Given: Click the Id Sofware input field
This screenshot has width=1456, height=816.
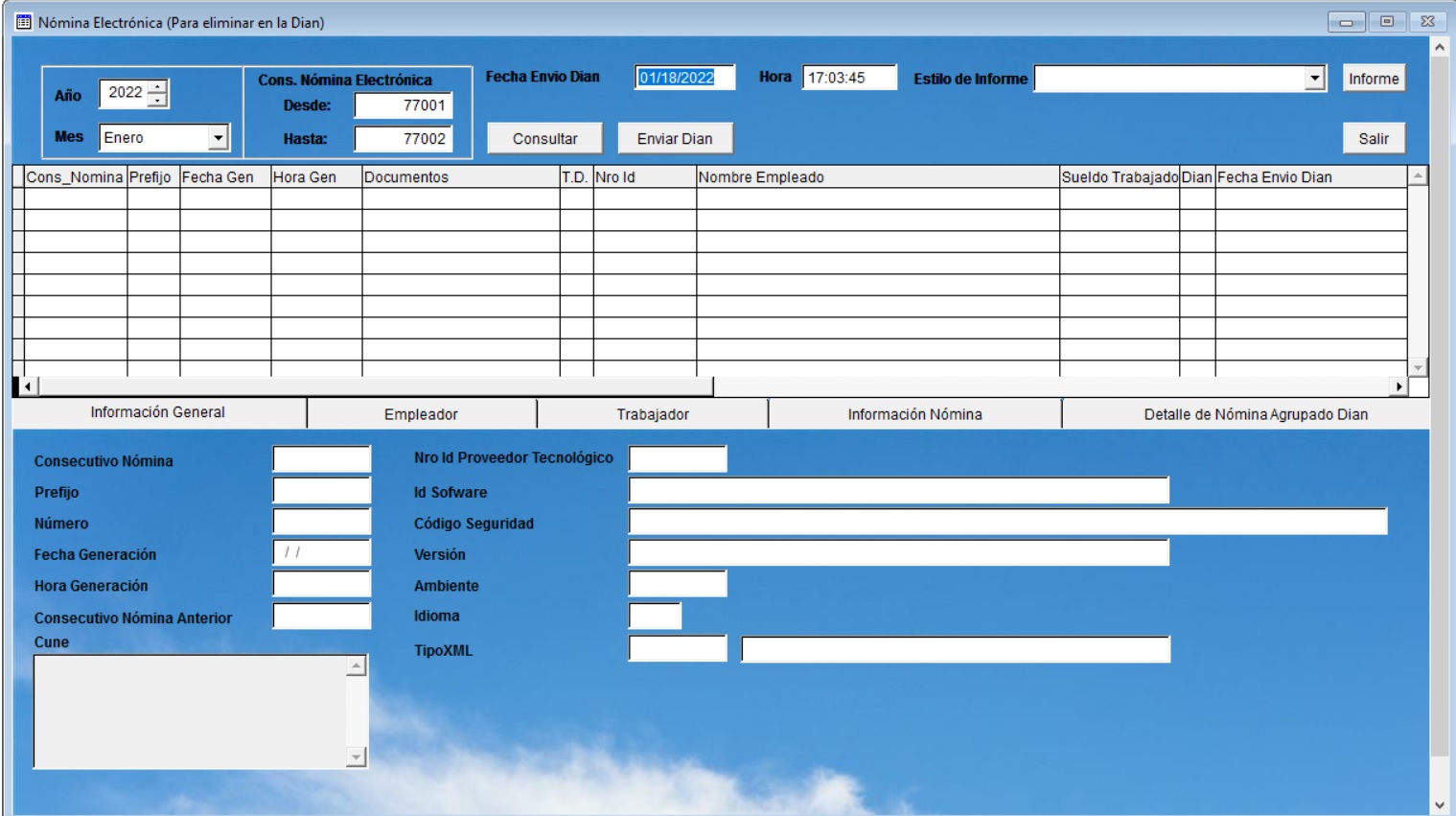Looking at the screenshot, I should tap(899, 490).
